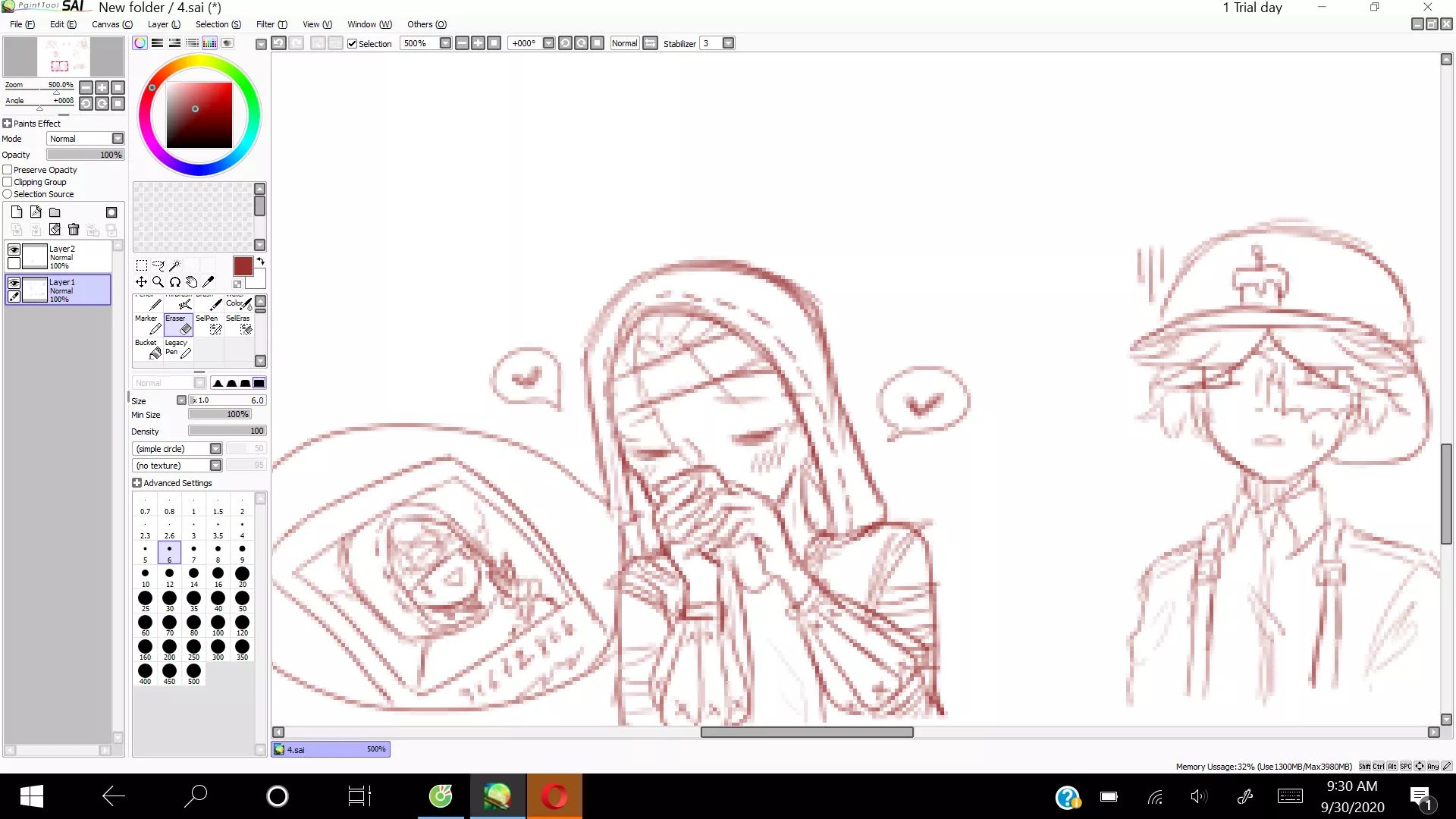Open the zoom percentage dropdown
This screenshot has height=819, width=1456.
pos(445,43)
